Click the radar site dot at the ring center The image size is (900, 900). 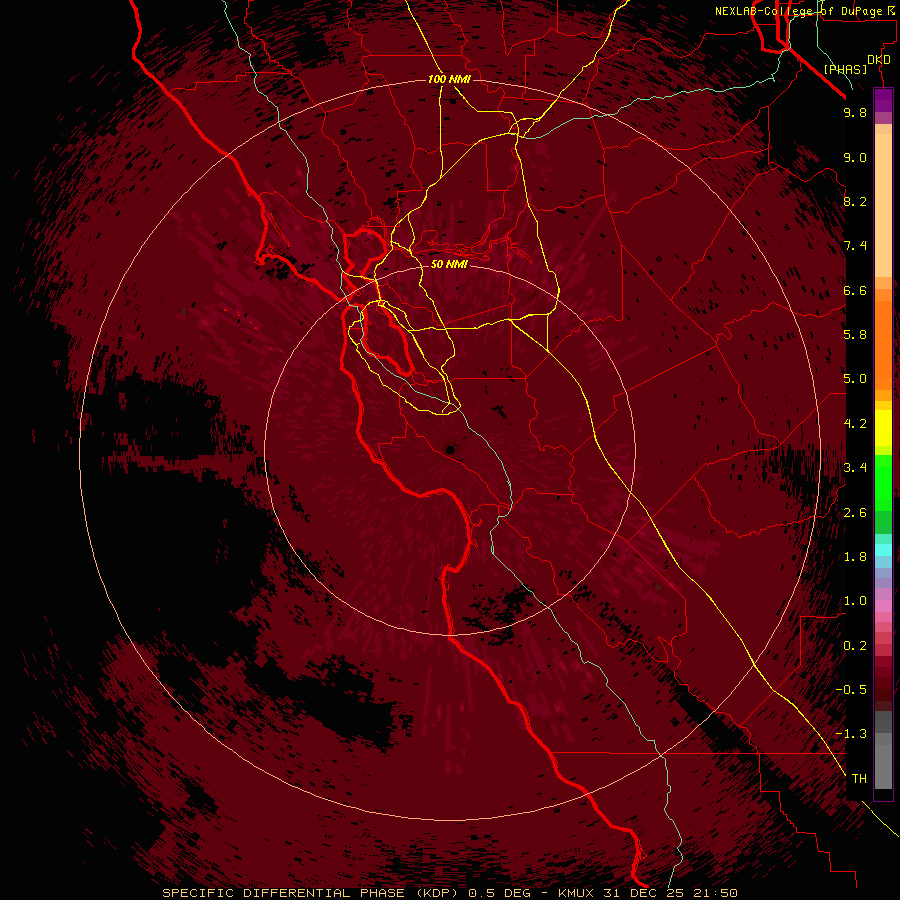click(450, 449)
